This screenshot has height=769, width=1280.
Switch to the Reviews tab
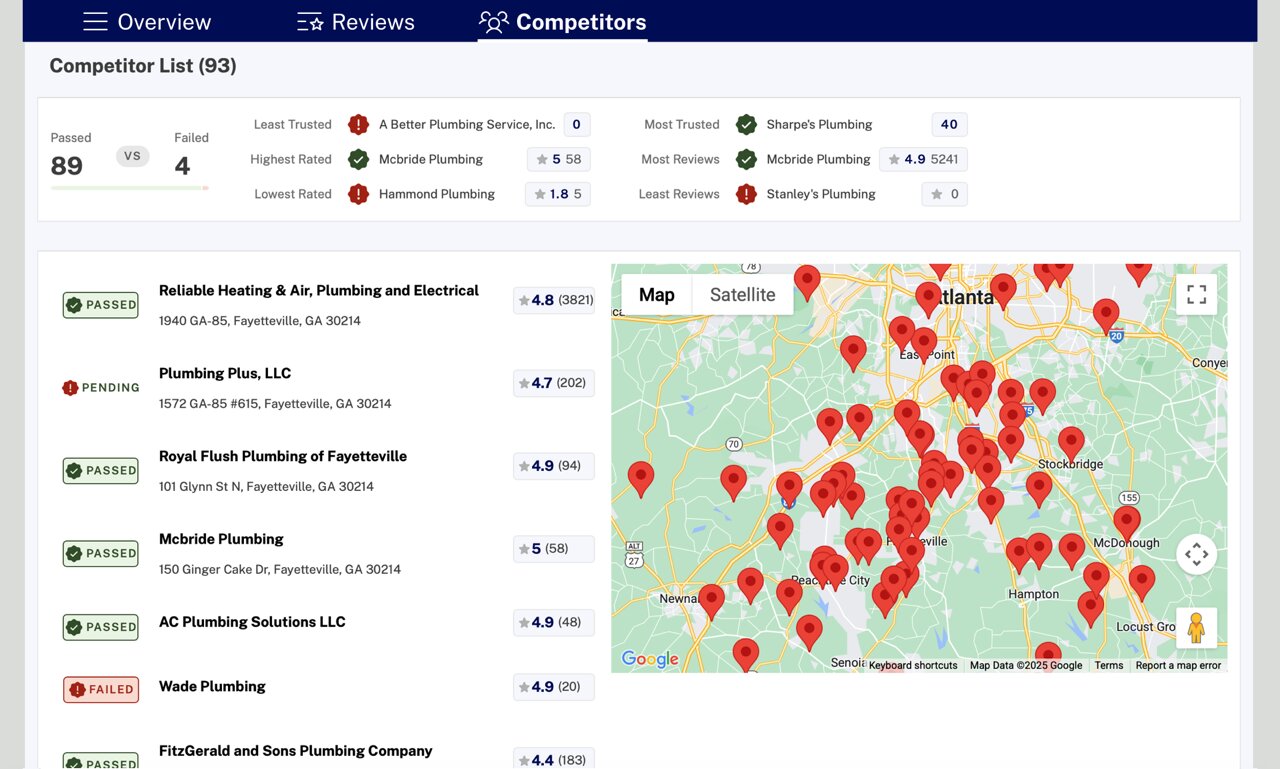coord(356,22)
